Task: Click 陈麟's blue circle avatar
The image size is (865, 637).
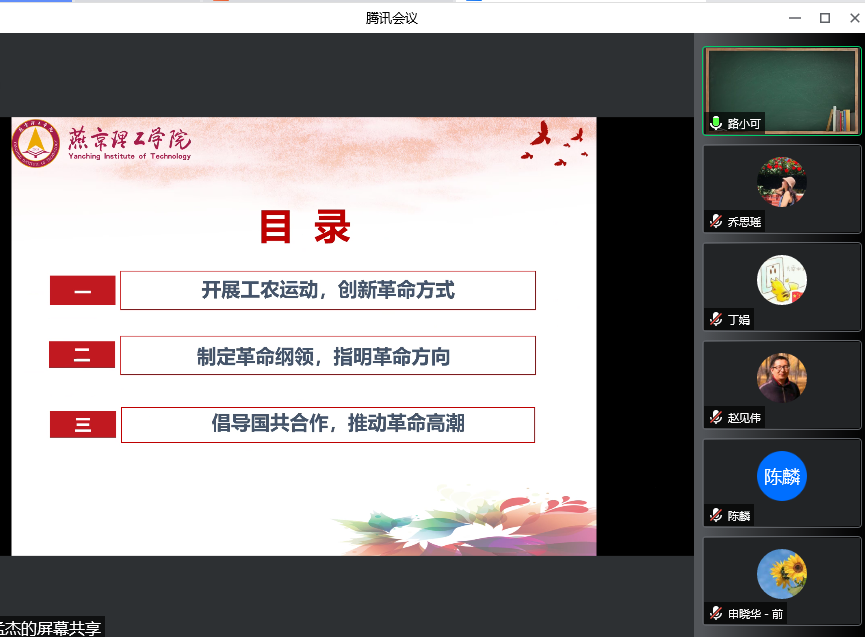Action: pyautogui.click(x=781, y=476)
